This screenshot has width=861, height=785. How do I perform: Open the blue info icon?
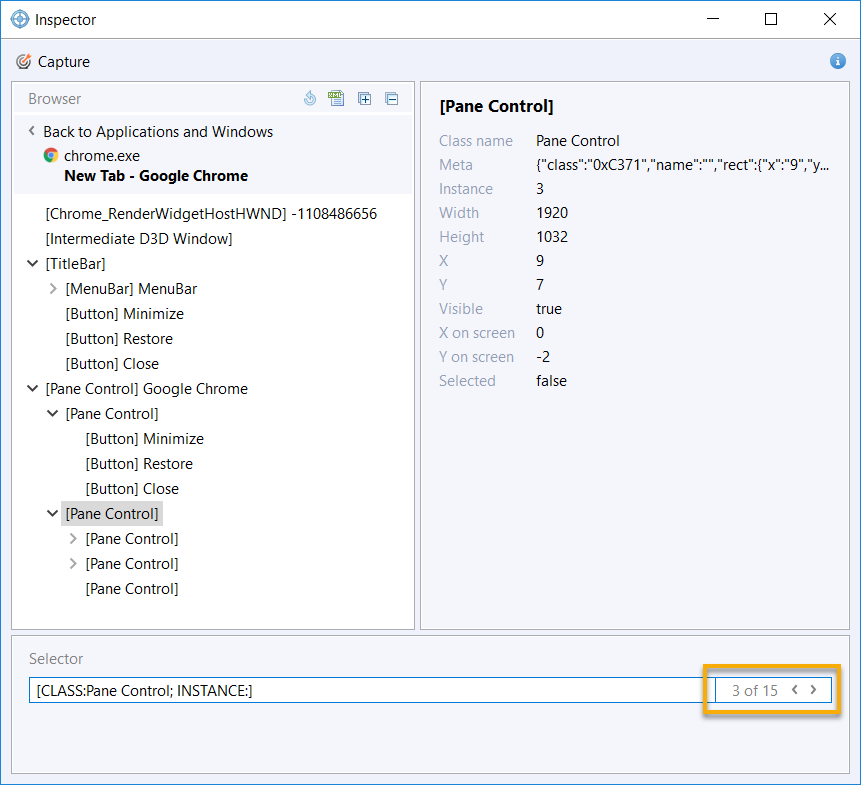pos(837,61)
